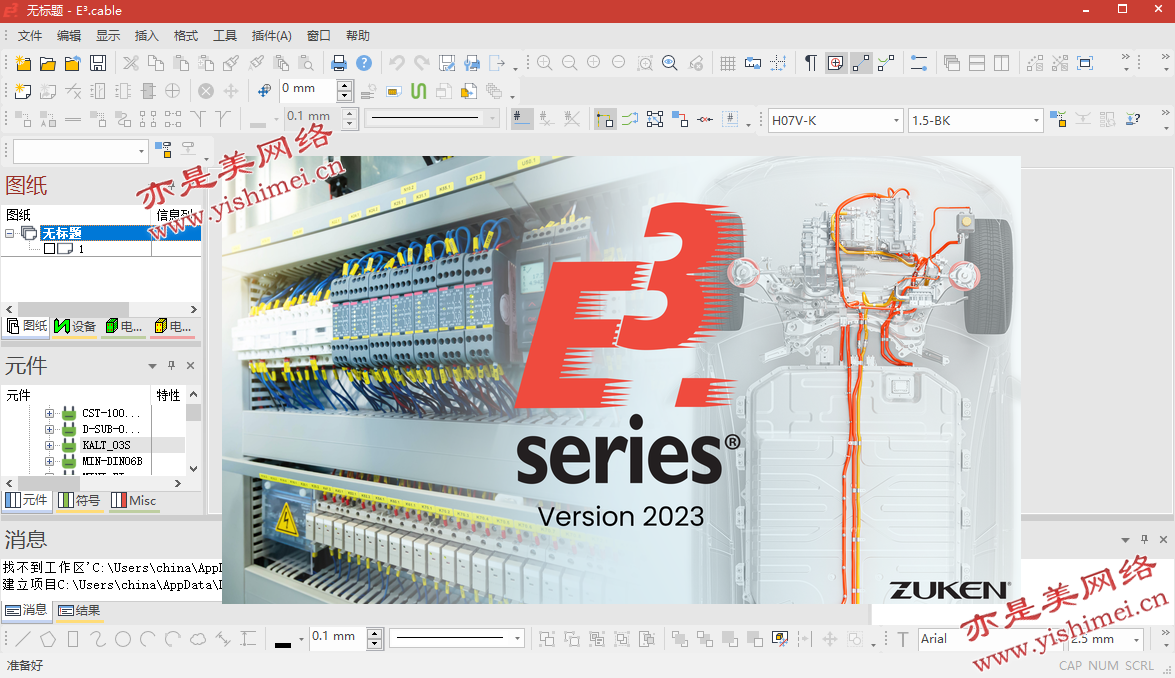Open the 插入 menu

(147, 35)
